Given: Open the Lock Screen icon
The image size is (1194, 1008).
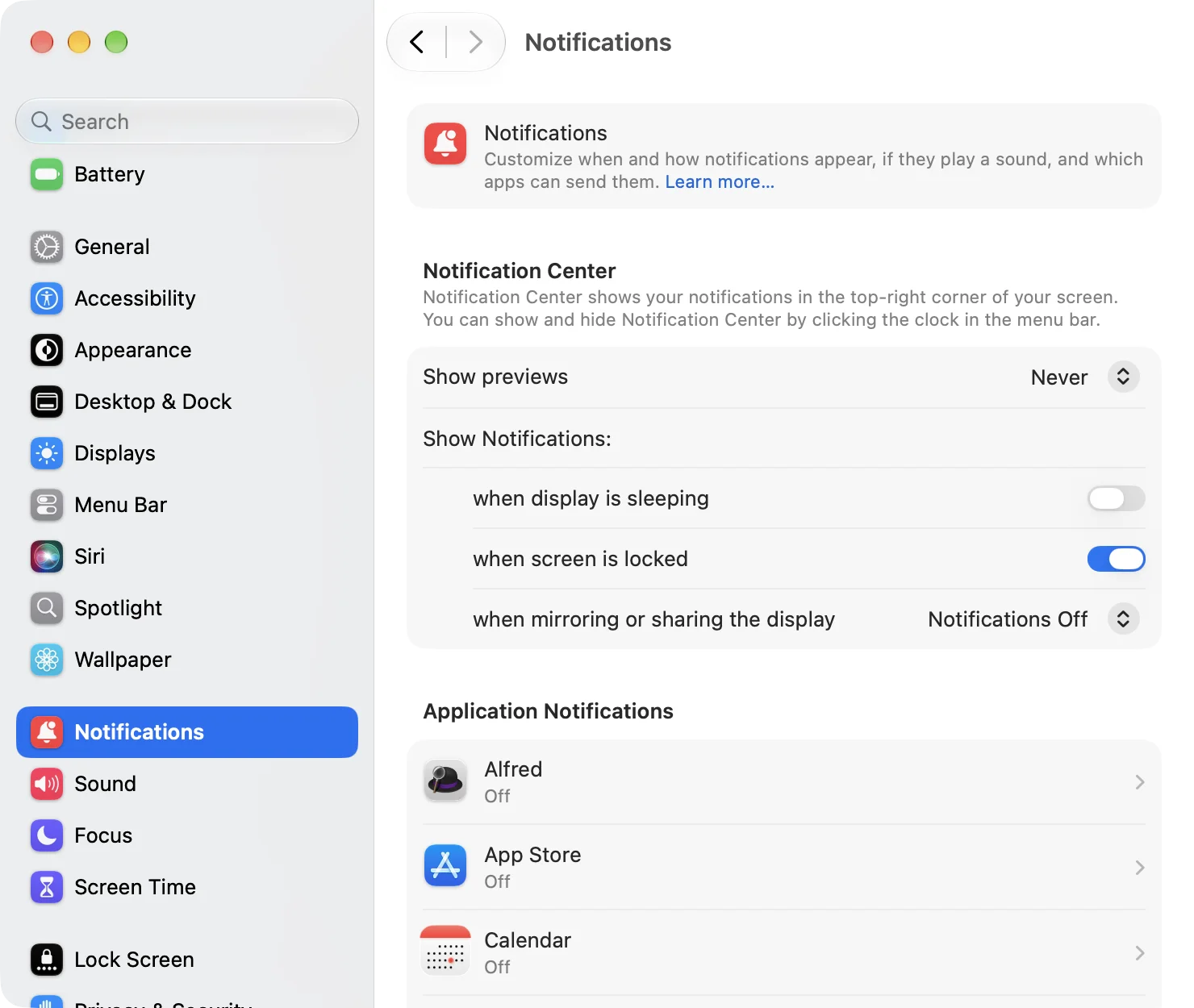Looking at the screenshot, I should pyautogui.click(x=47, y=960).
